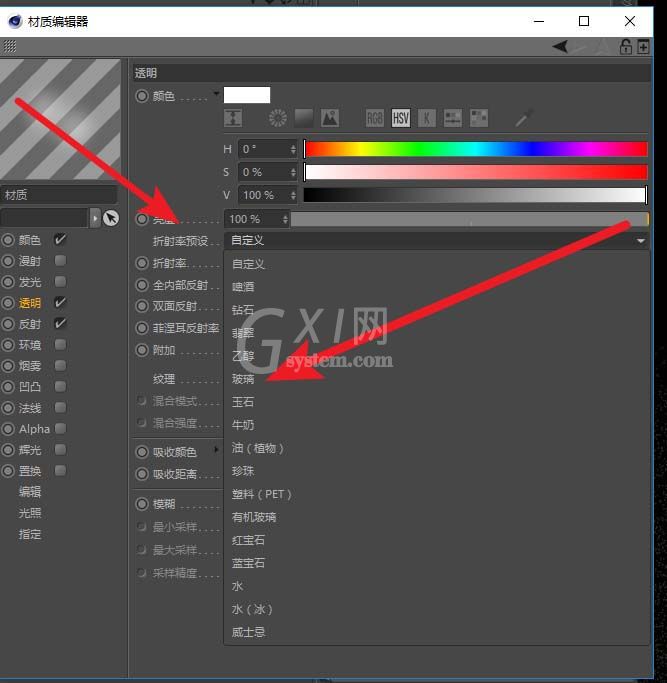Expand the 吸收颜色 disclosure triangle

coord(216,449)
